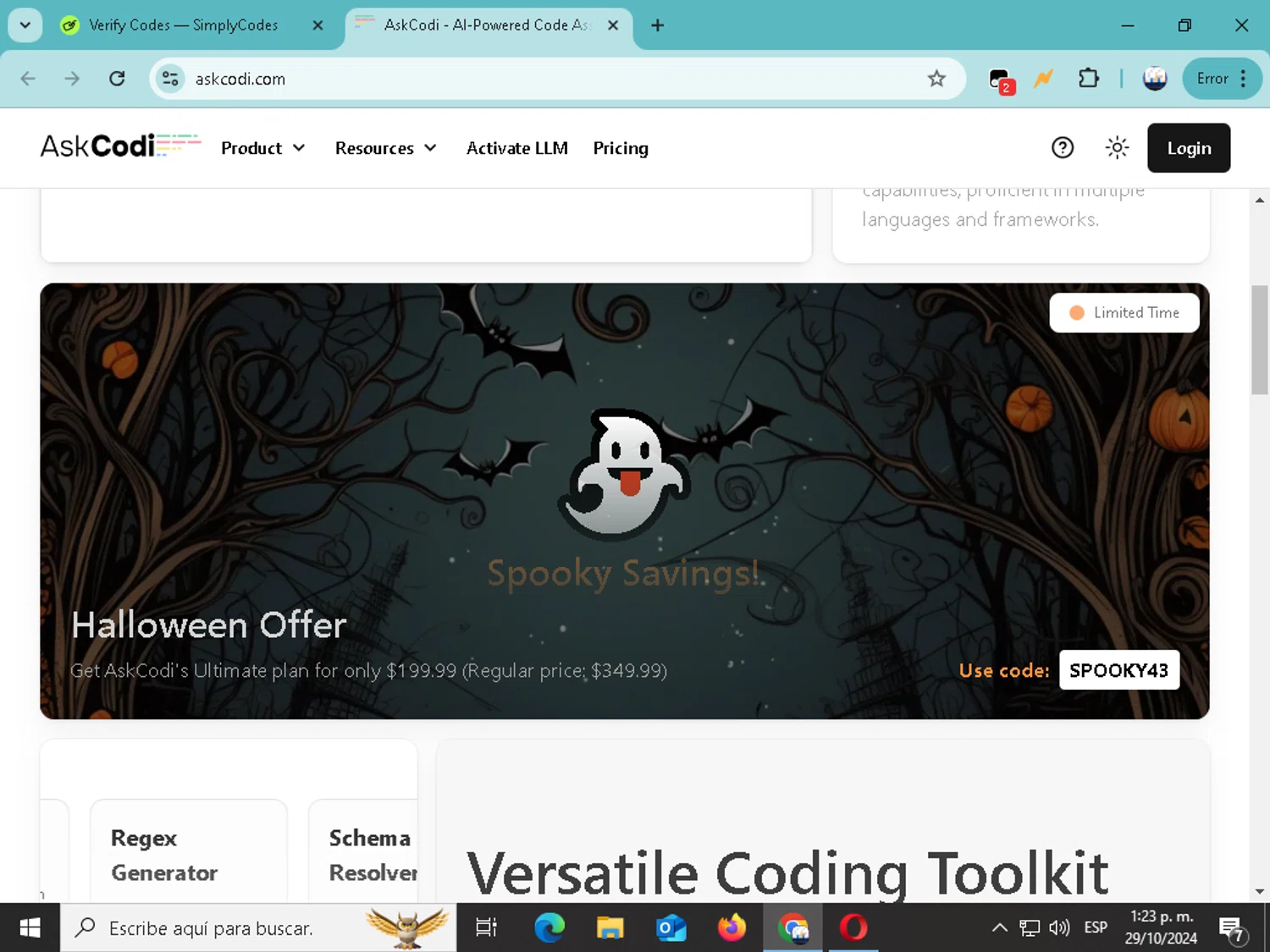Open a new browser tab
Viewport: 1270px width, 952px height.
pyautogui.click(x=657, y=25)
